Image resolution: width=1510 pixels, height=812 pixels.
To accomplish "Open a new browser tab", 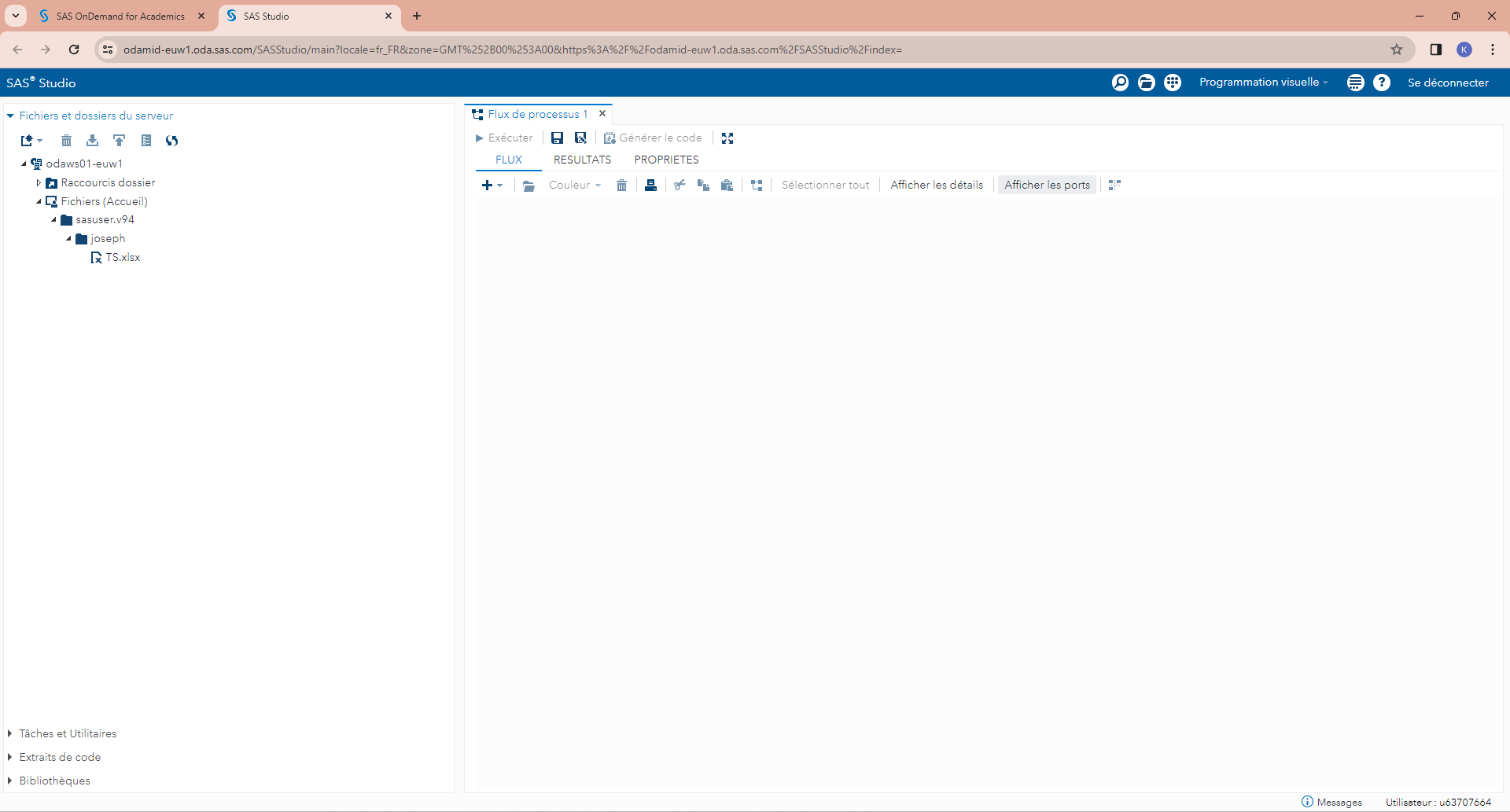I will tap(417, 16).
